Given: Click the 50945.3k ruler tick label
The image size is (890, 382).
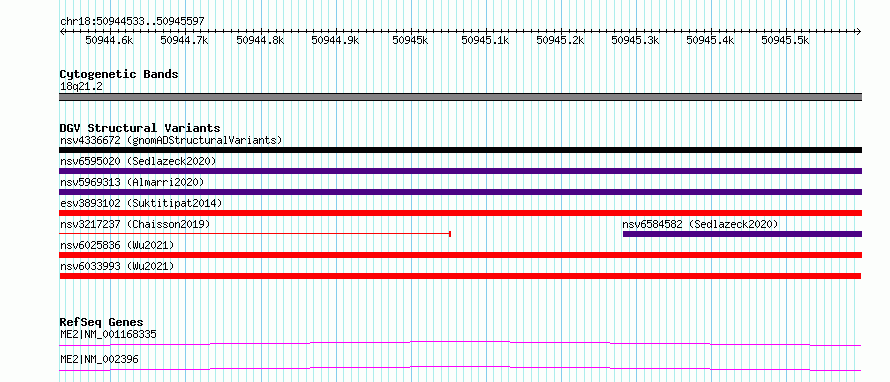Looking at the screenshot, I should (635, 40).
